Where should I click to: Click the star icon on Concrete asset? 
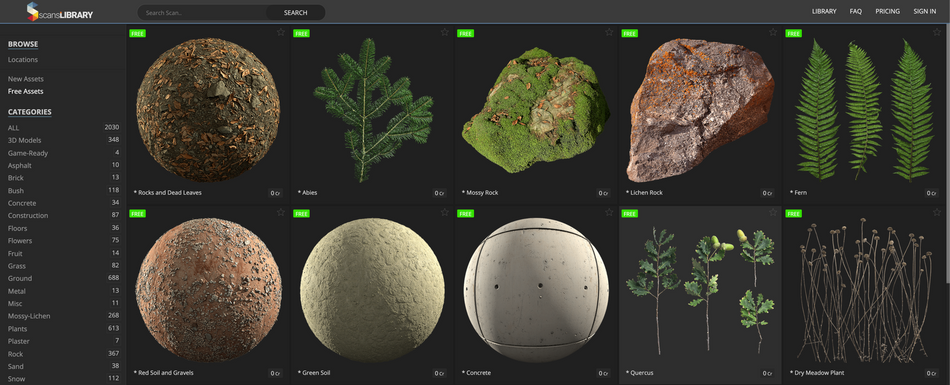pyautogui.click(x=609, y=212)
